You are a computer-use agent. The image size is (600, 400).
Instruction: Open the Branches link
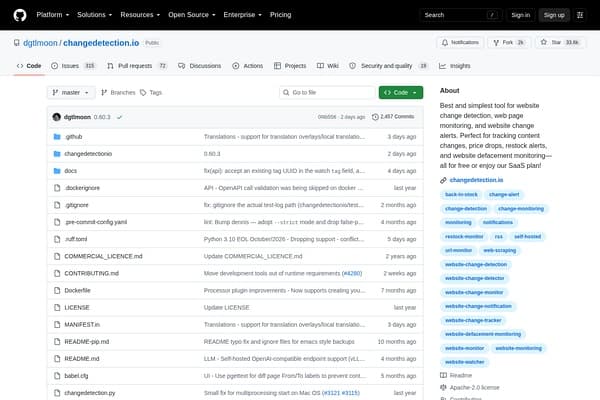(118, 93)
